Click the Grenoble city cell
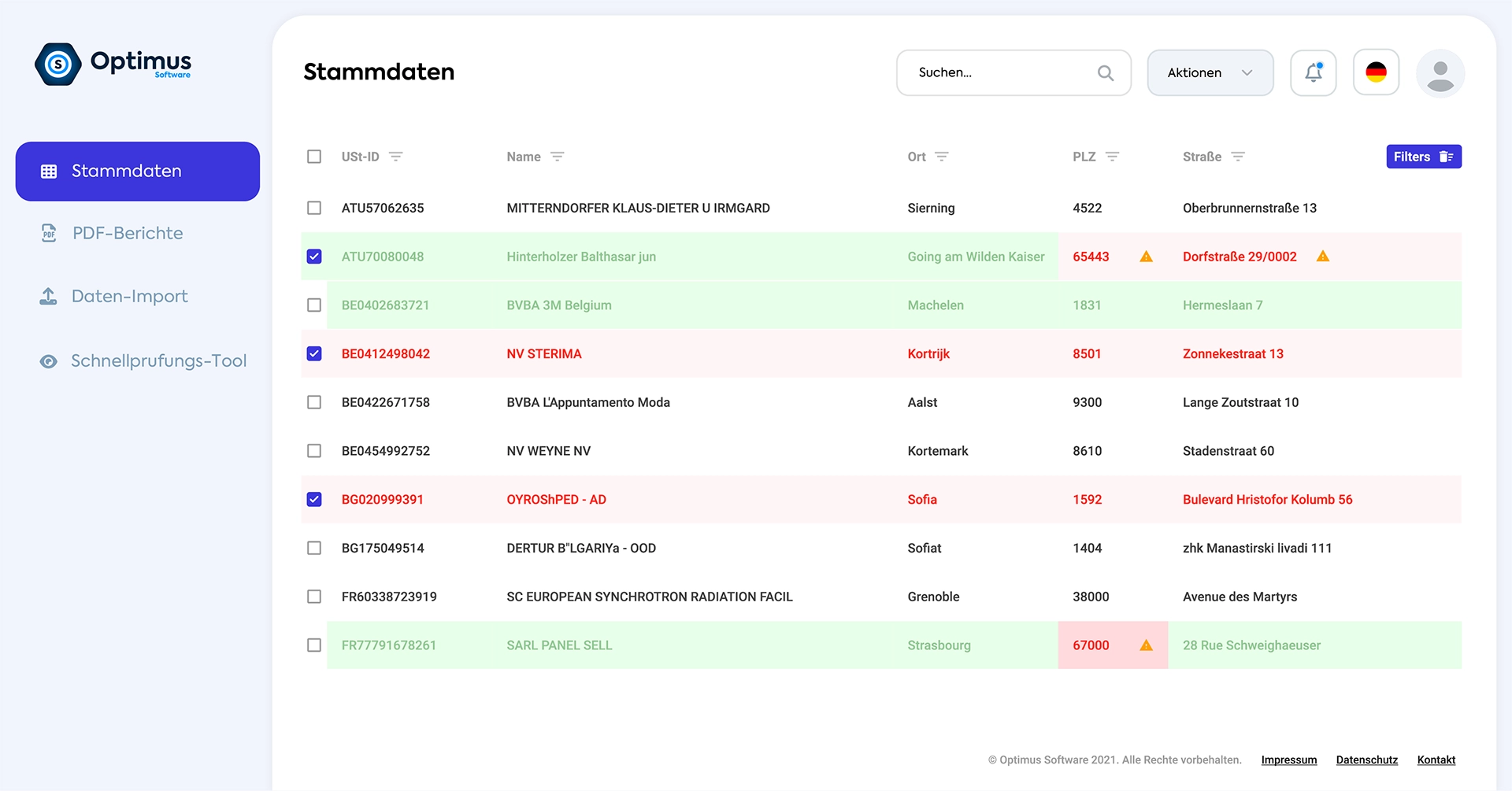Image resolution: width=1512 pixels, height=791 pixels. tap(934, 597)
